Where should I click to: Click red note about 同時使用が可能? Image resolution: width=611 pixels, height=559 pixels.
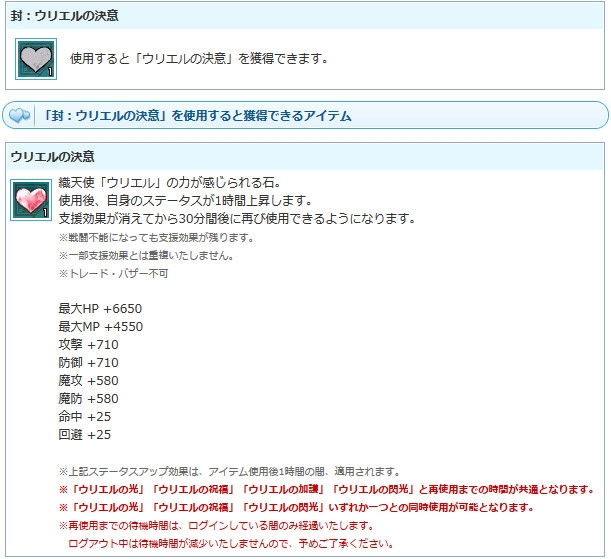(296, 508)
